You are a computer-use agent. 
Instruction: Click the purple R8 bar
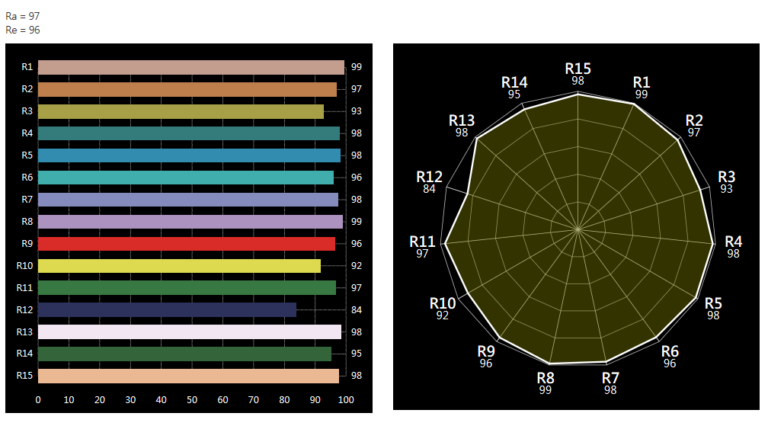point(190,222)
